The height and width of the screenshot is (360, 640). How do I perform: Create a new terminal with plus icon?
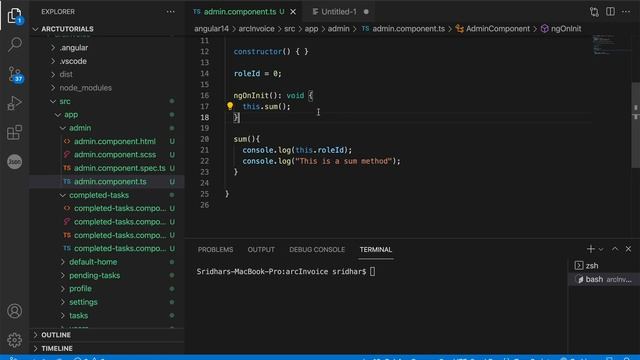pyautogui.click(x=590, y=249)
